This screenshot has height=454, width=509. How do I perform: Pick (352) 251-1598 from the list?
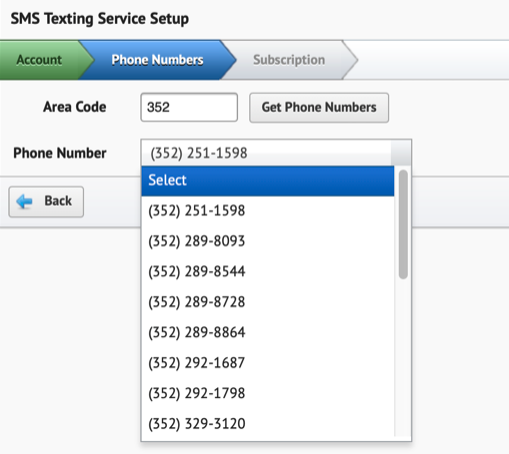coord(268,211)
